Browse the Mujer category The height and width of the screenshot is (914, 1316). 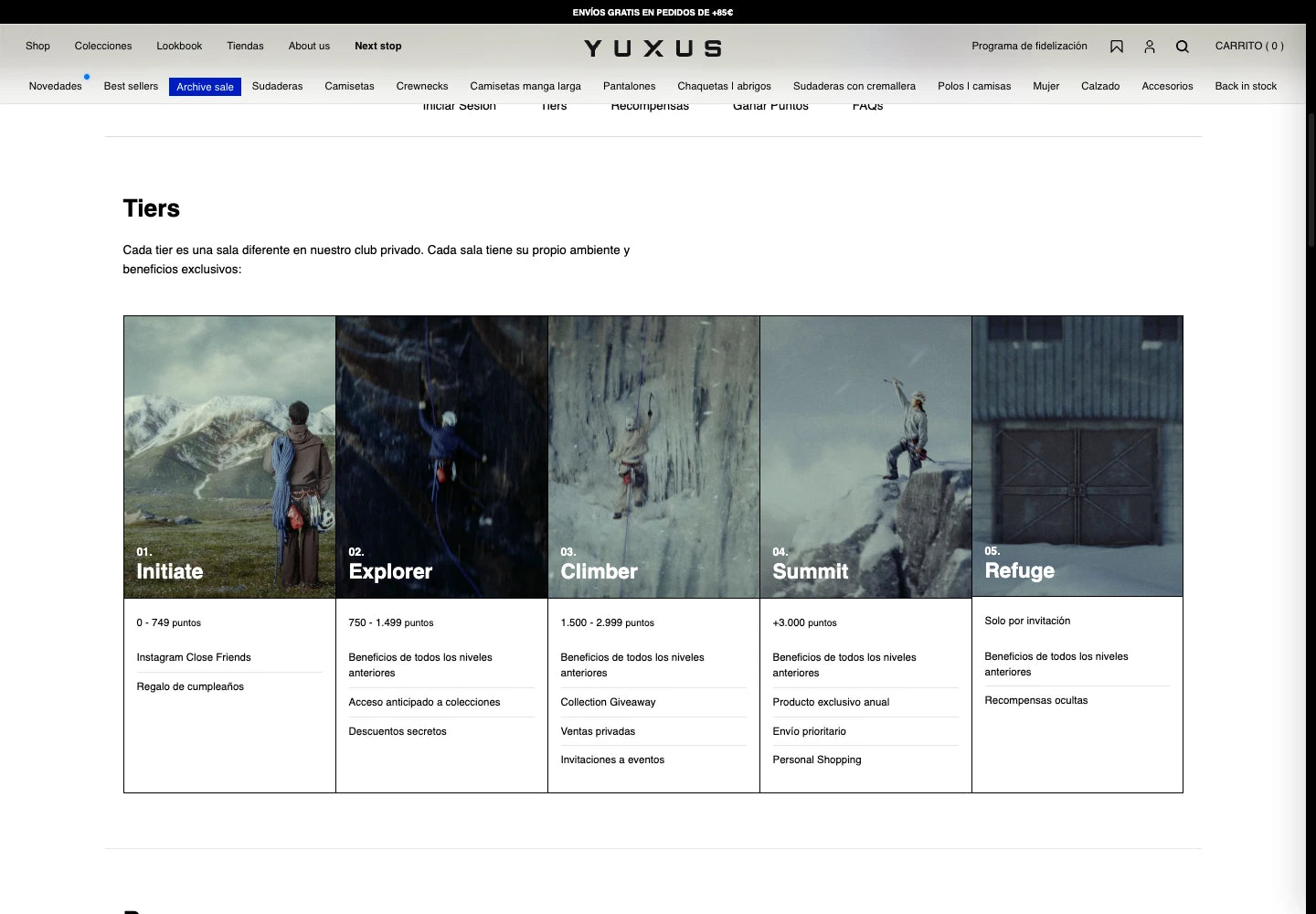click(x=1045, y=86)
